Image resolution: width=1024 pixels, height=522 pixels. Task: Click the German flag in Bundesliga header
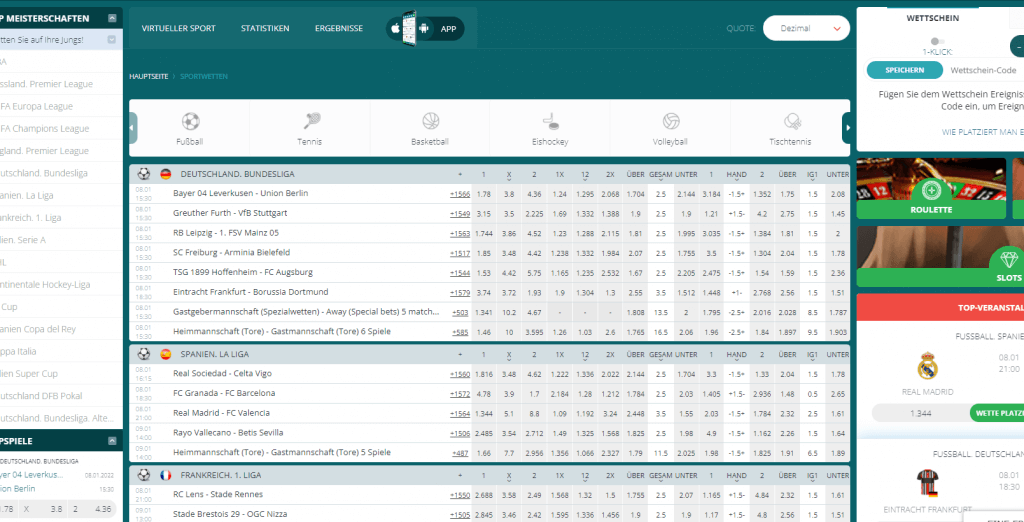pyautogui.click(x=165, y=174)
